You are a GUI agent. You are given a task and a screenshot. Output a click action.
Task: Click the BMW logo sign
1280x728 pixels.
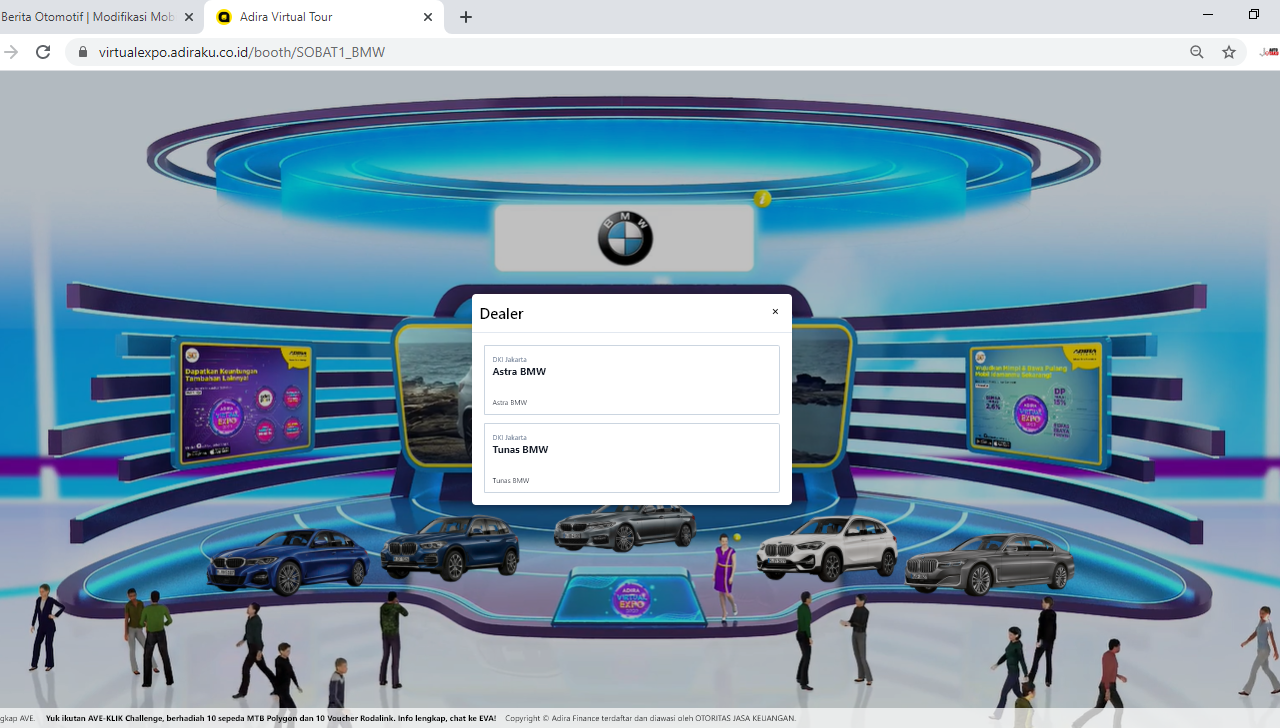tap(625, 238)
